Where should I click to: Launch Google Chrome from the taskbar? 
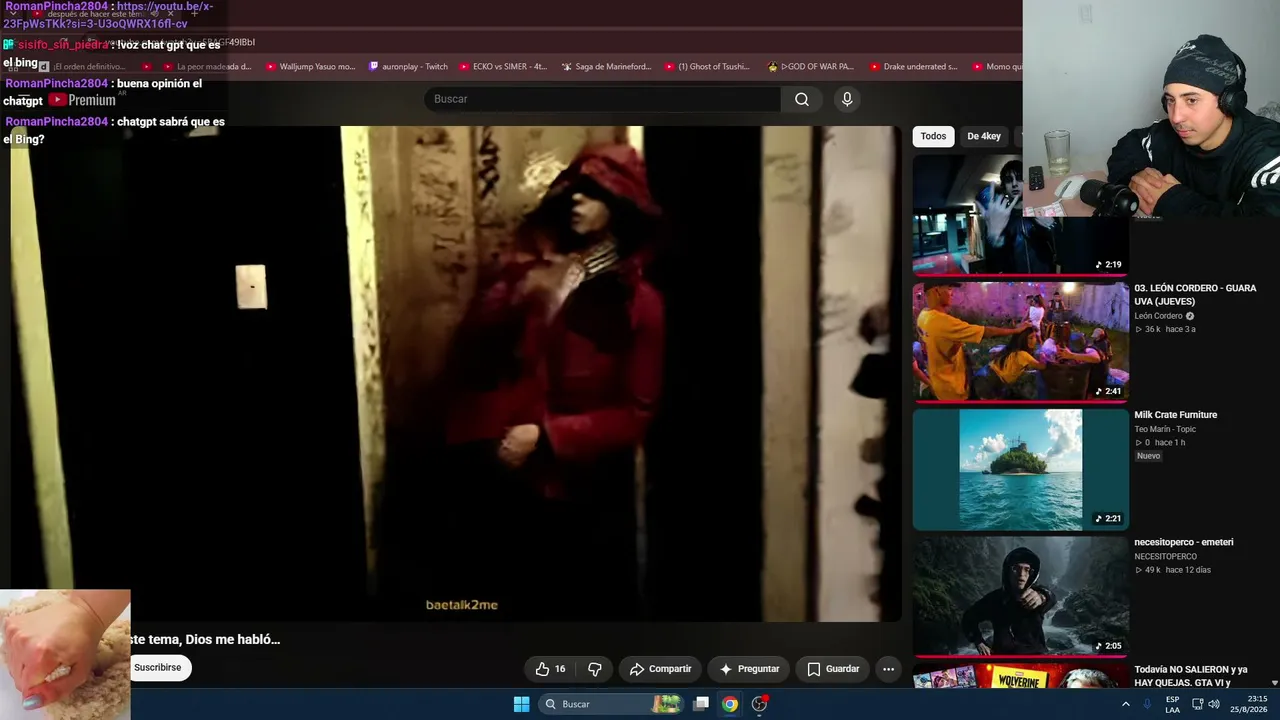pyautogui.click(x=730, y=704)
